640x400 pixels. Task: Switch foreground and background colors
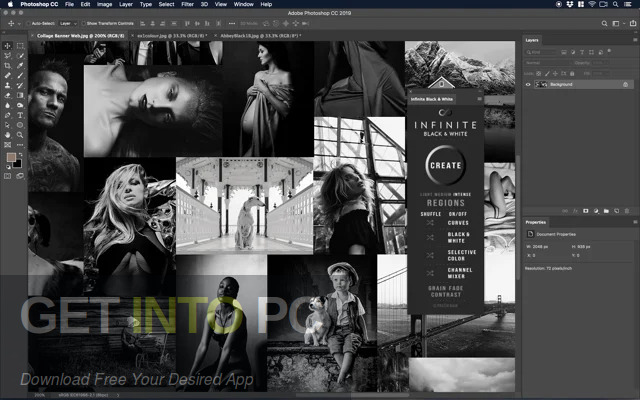point(20,154)
